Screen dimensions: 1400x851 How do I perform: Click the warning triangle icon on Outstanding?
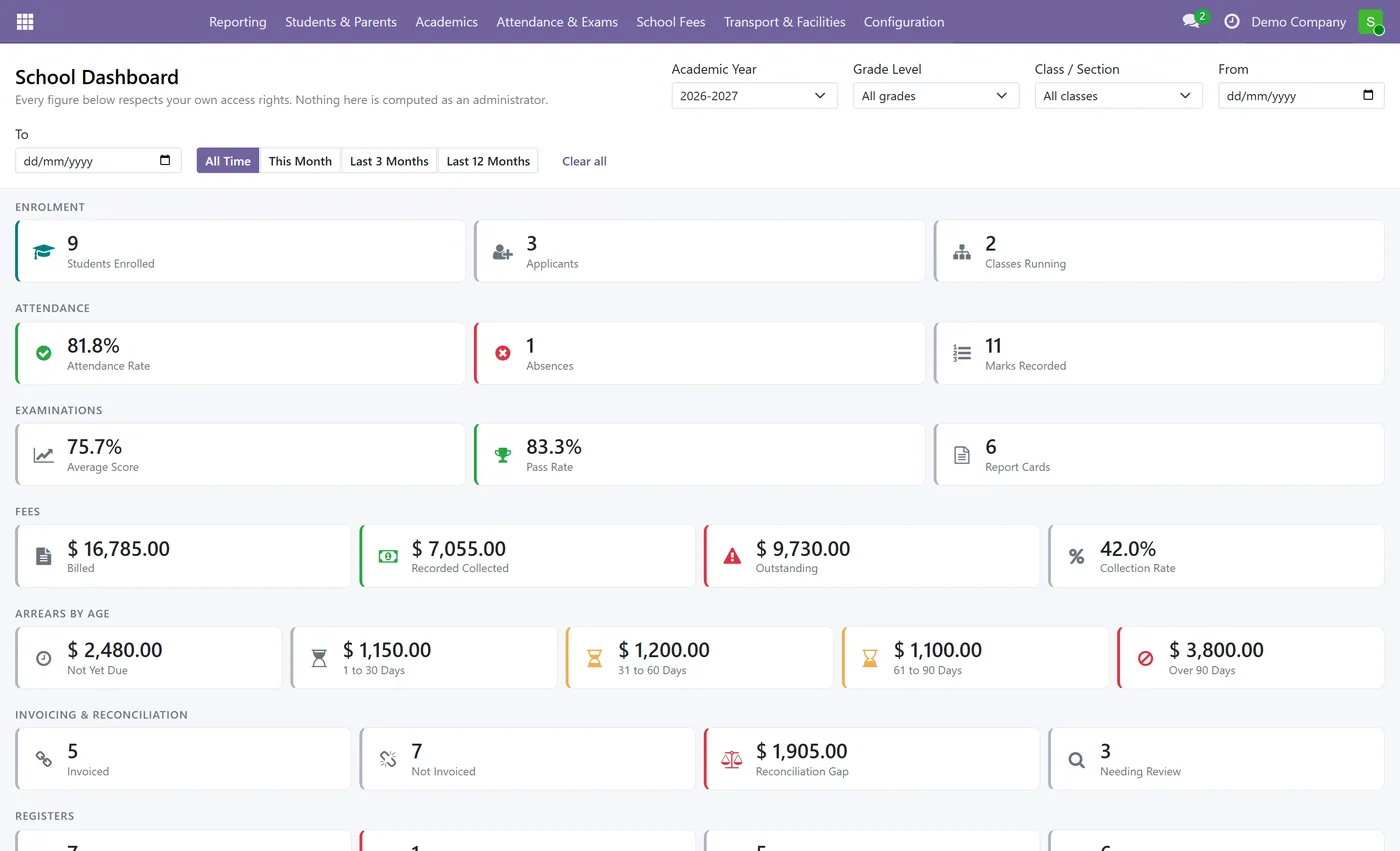pos(732,556)
